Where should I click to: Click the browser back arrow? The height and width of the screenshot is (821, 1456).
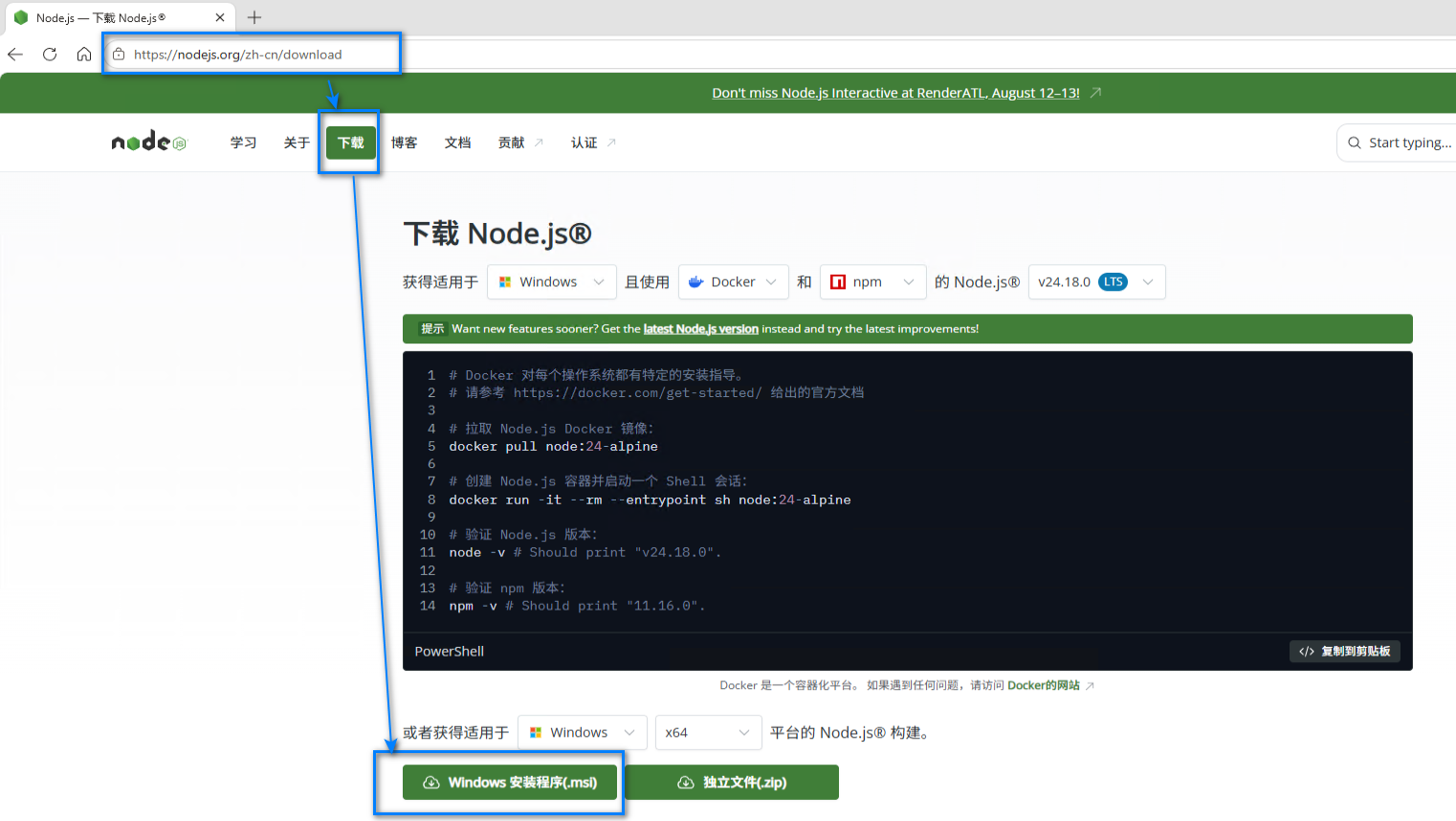coord(15,55)
